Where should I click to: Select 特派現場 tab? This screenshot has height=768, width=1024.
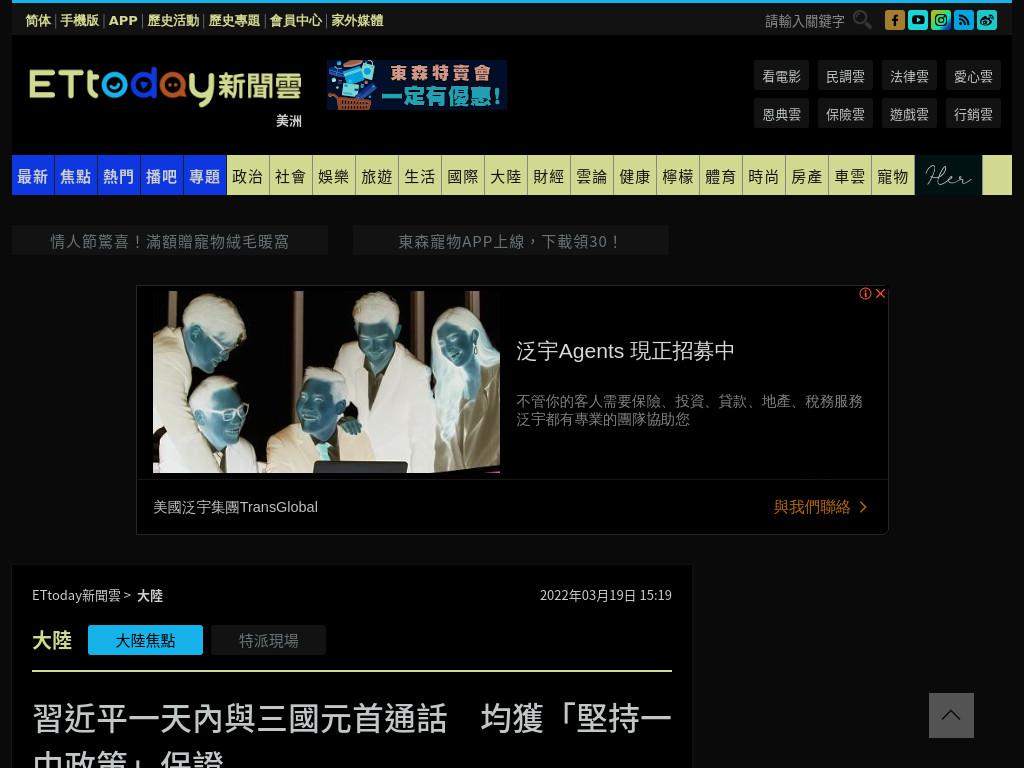pos(268,640)
